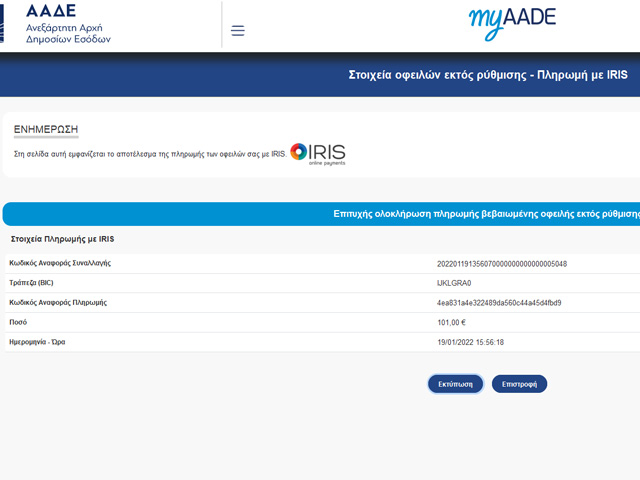This screenshot has width=640, height=480.
Task: Click the Στοιχεία Πληρωμής με IRIS section heading
Action: 62,240
